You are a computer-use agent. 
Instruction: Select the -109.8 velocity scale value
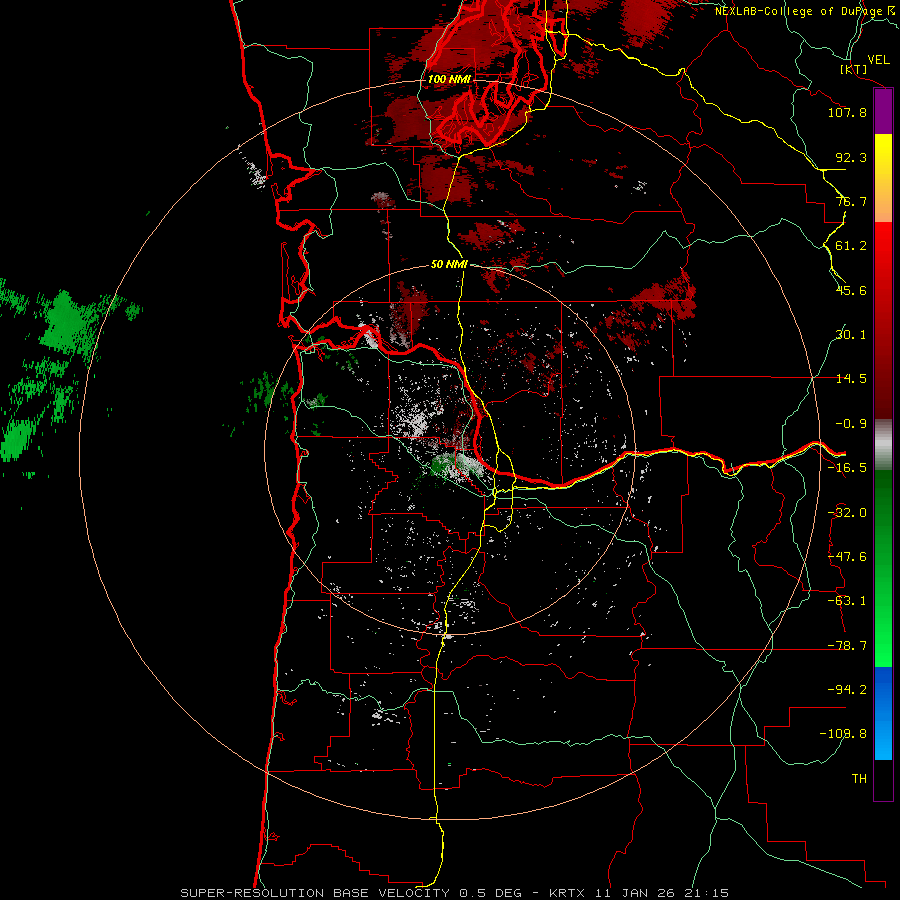(x=843, y=734)
